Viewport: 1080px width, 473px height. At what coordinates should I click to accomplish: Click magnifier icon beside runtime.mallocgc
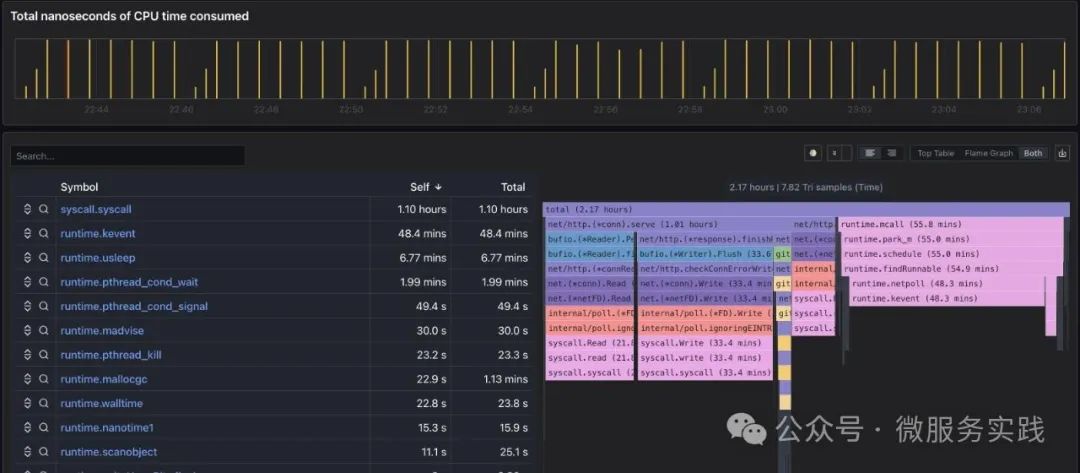click(43, 379)
